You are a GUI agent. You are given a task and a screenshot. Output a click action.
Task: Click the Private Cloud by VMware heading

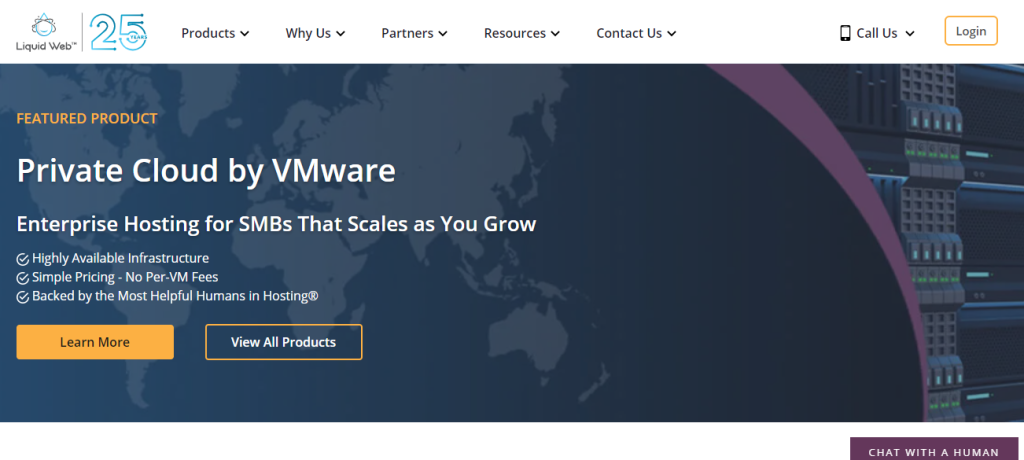point(206,171)
